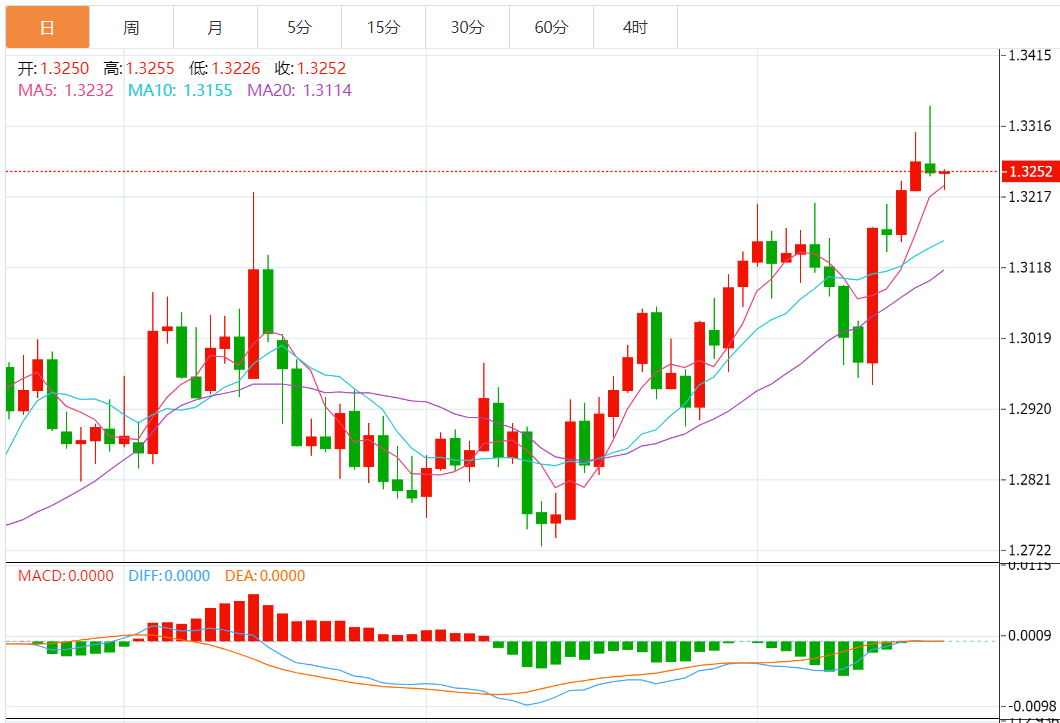Select the 日 daily chart tab
Viewport: 1060px width, 723px height.
pyautogui.click(x=47, y=27)
